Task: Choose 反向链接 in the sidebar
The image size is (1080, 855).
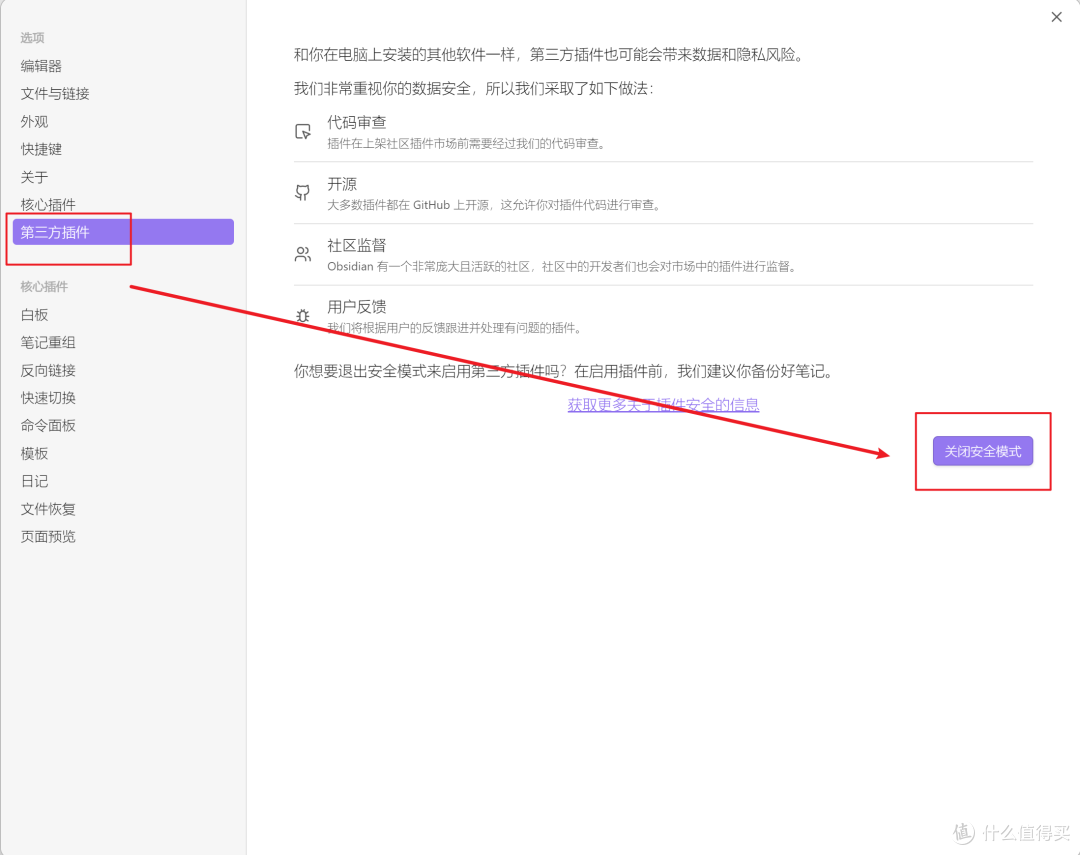Action: click(x=48, y=371)
